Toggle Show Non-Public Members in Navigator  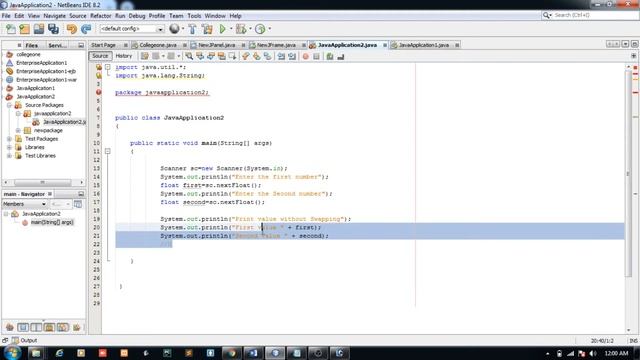49,327
